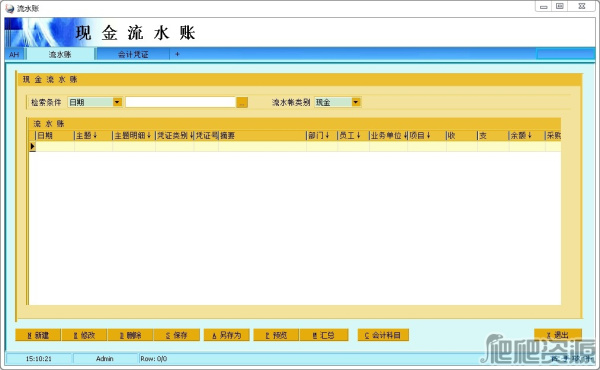600x370 pixels.
Task: Sort by 主题 column header
Action: click(x=93, y=135)
